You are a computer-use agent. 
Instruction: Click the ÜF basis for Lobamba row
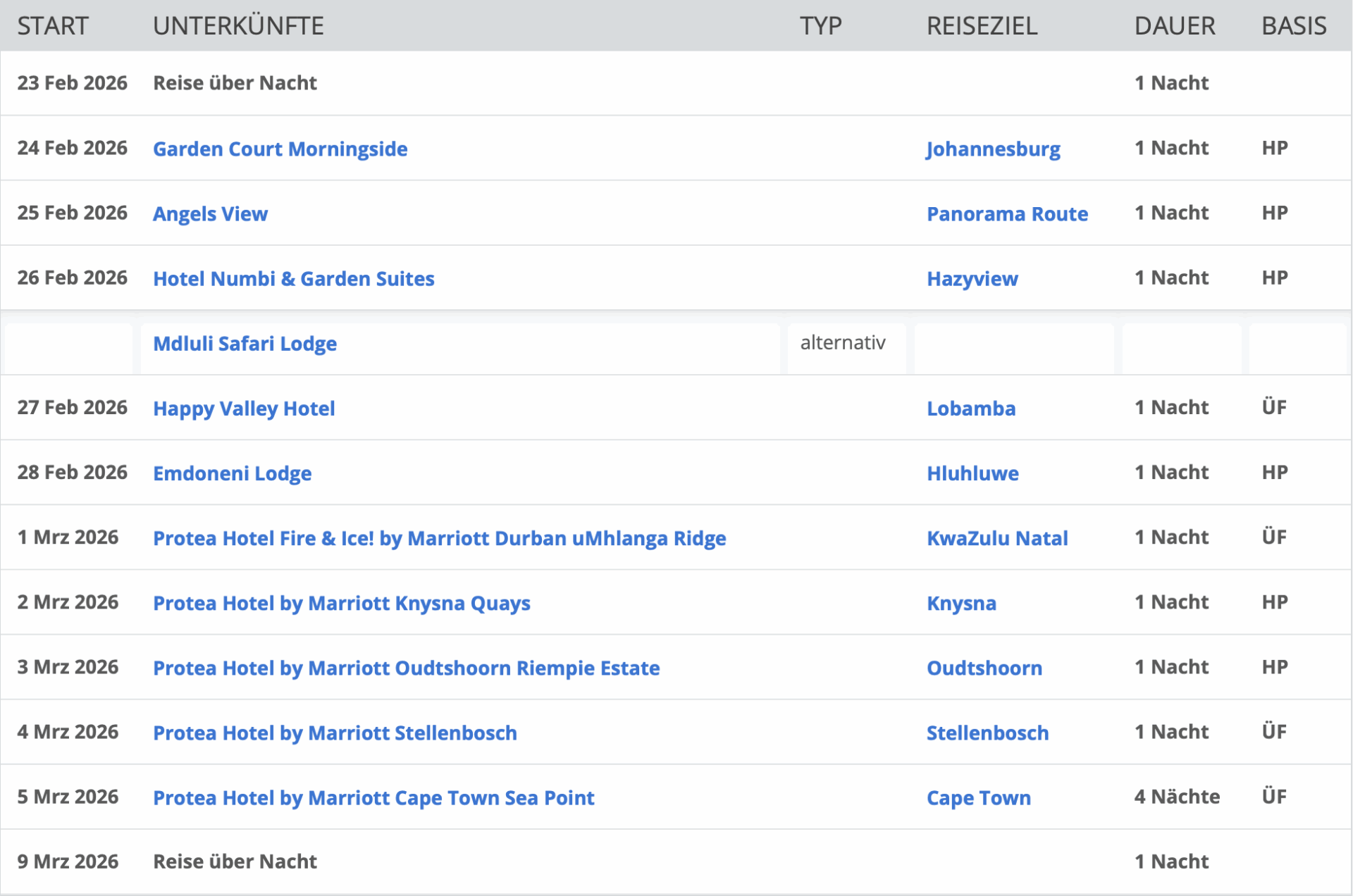click(1274, 407)
